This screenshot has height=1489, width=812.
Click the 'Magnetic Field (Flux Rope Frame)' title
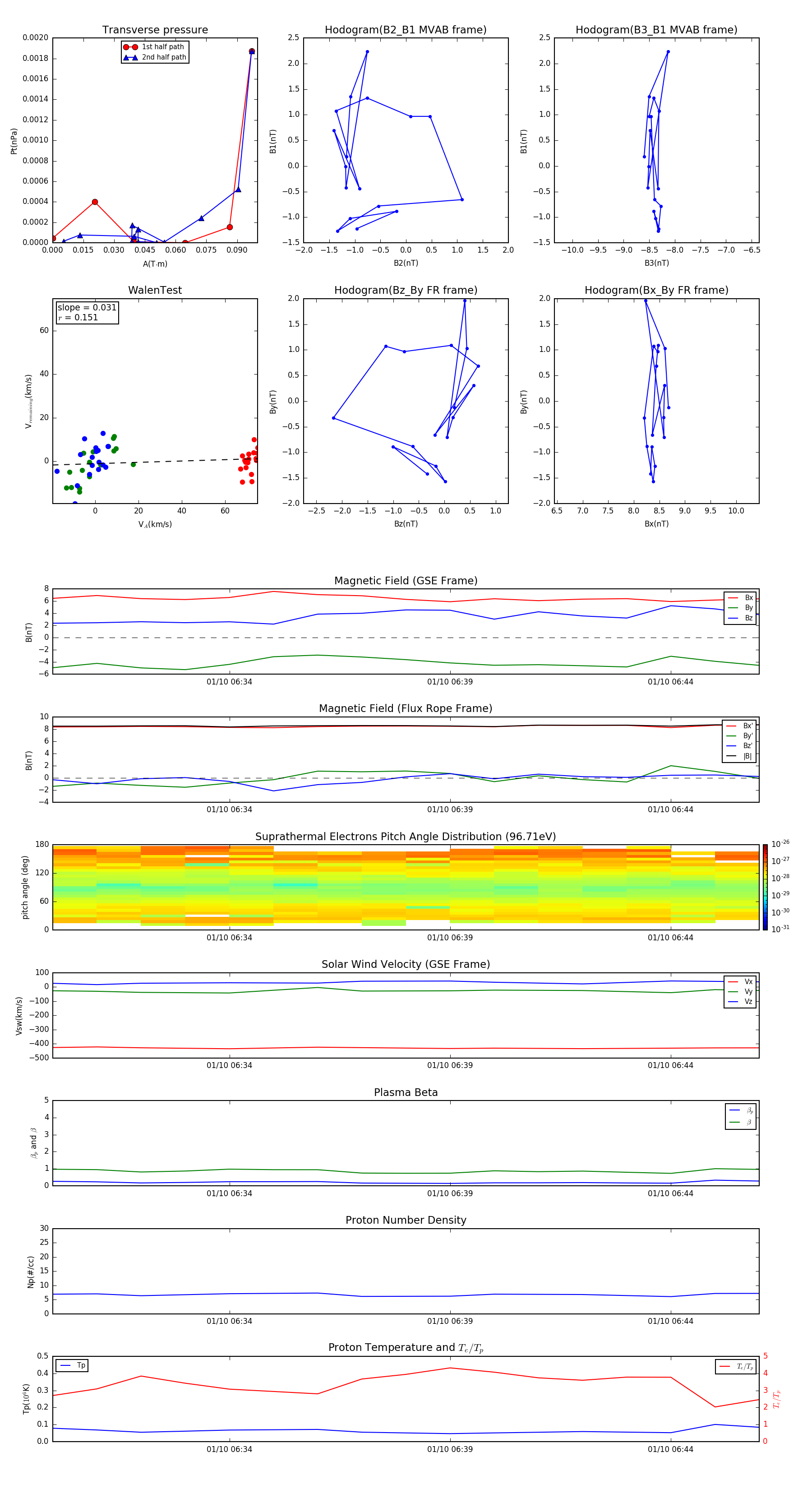pos(406,709)
